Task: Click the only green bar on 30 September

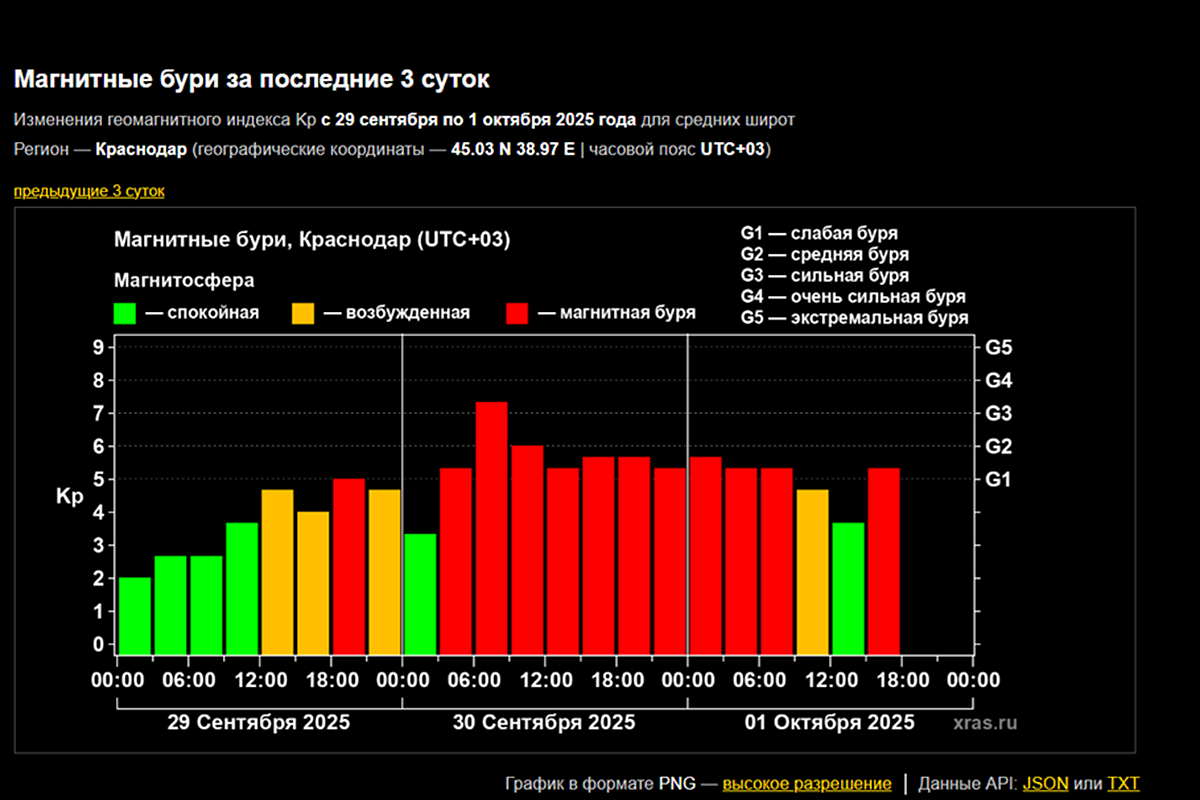Action: tap(420, 594)
